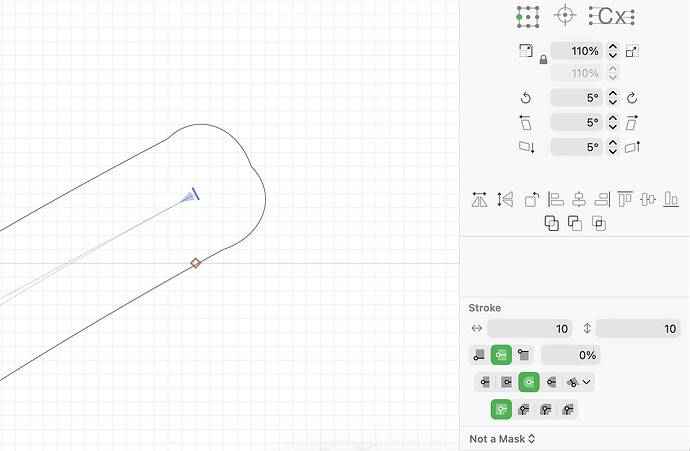Open the Not a Mask dropdown

point(502,439)
